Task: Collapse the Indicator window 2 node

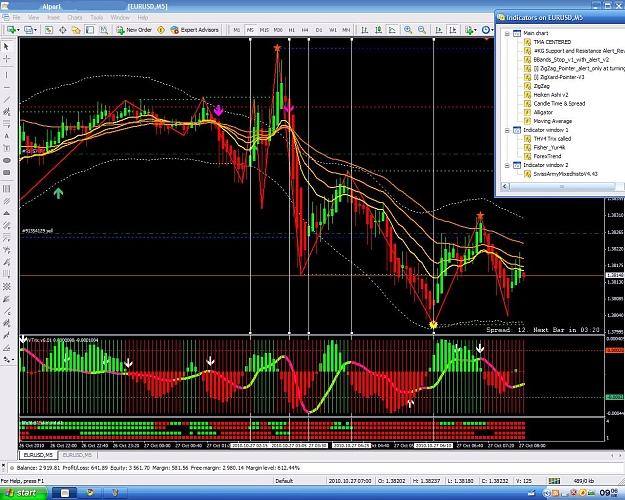Action: click(x=507, y=165)
